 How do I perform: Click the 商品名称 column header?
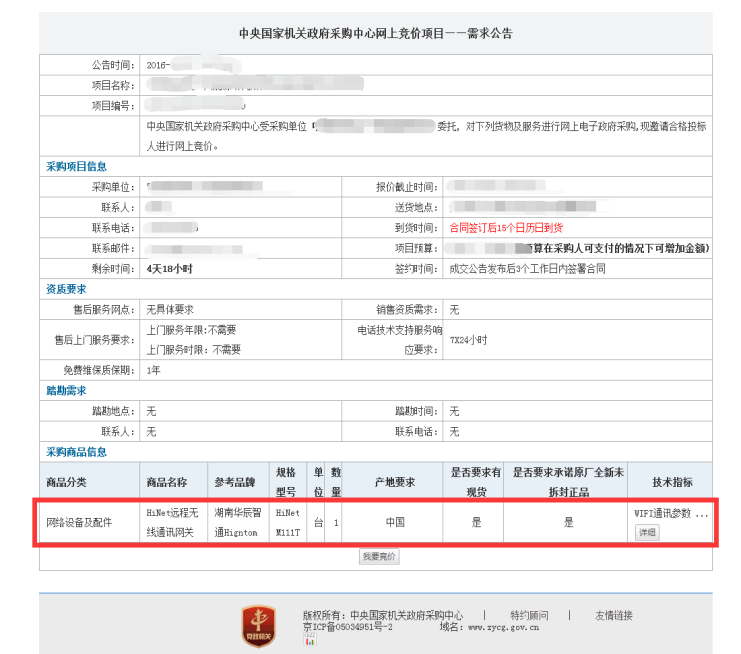tap(166, 482)
